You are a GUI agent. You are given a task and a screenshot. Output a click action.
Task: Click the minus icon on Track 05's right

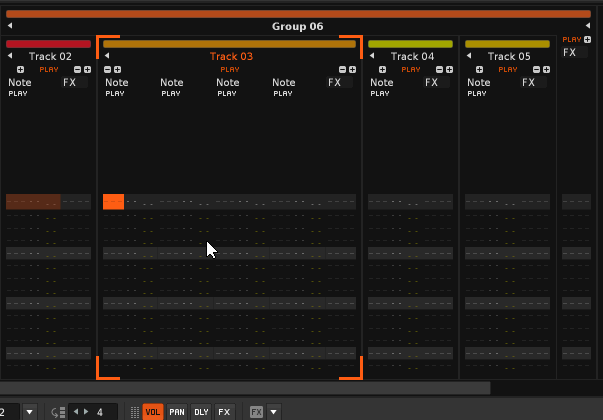(535, 70)
